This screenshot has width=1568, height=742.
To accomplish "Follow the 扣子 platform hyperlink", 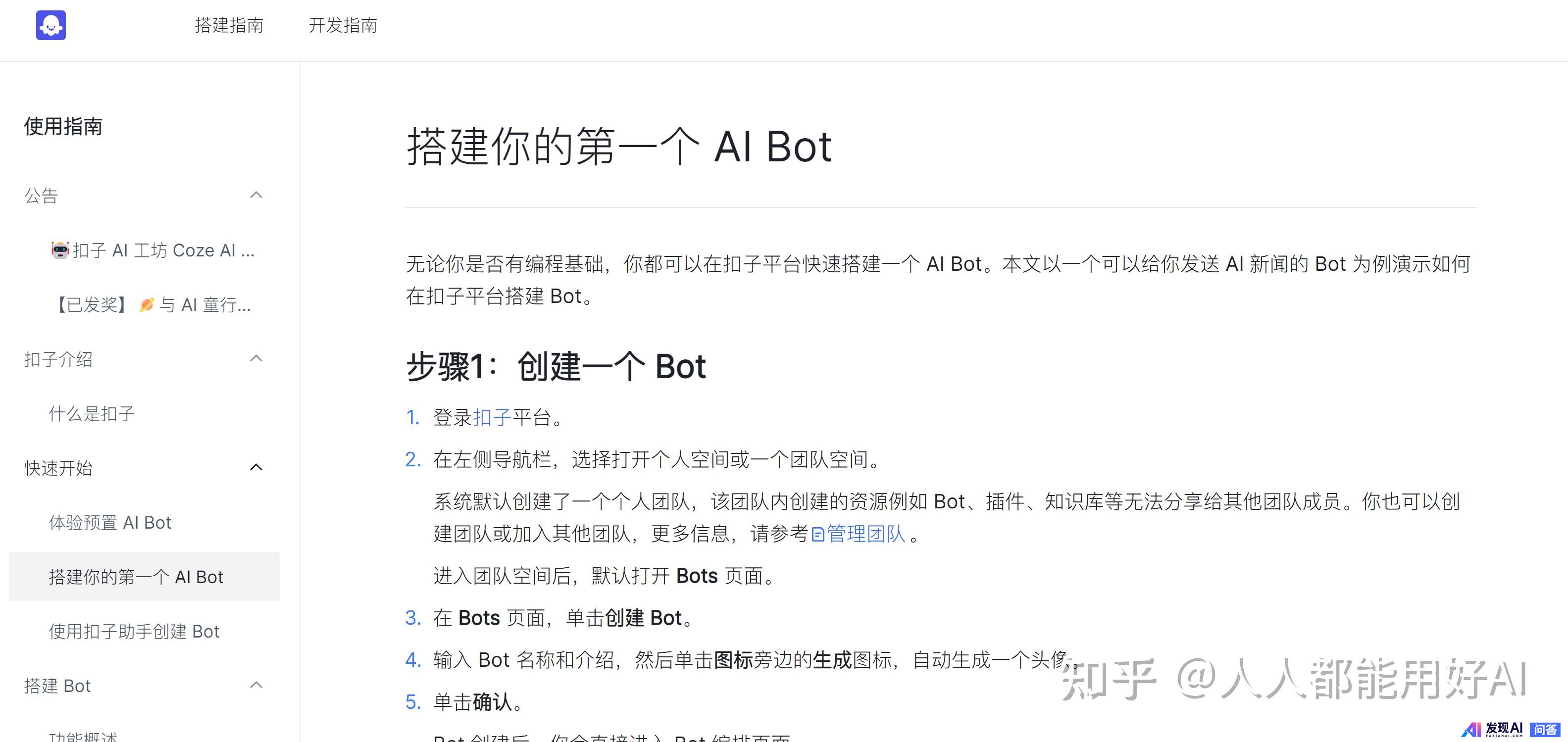I will [492, 418].
